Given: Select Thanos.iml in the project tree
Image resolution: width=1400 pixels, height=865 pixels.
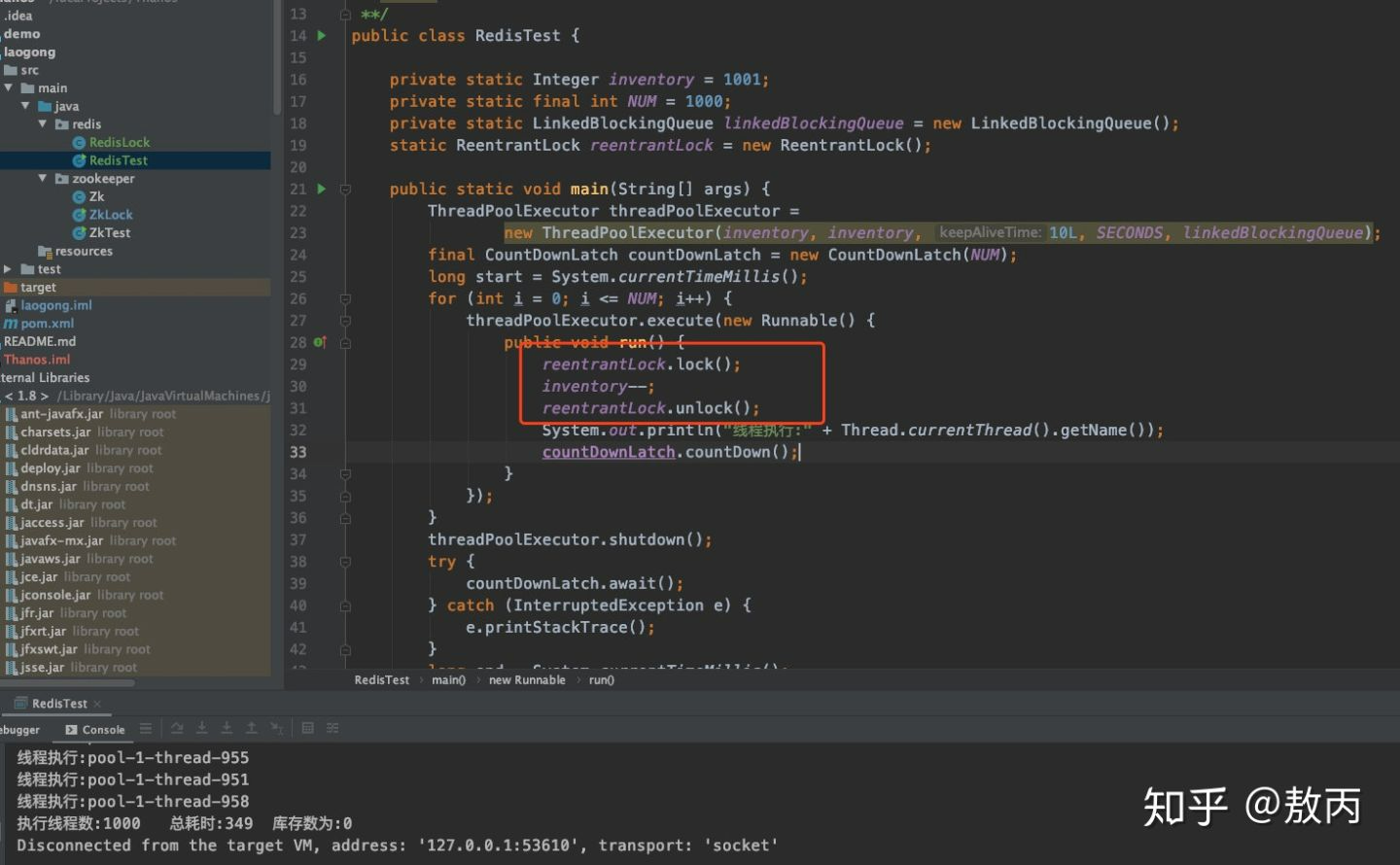Looking at the screenshot, I should coord(37,360).
